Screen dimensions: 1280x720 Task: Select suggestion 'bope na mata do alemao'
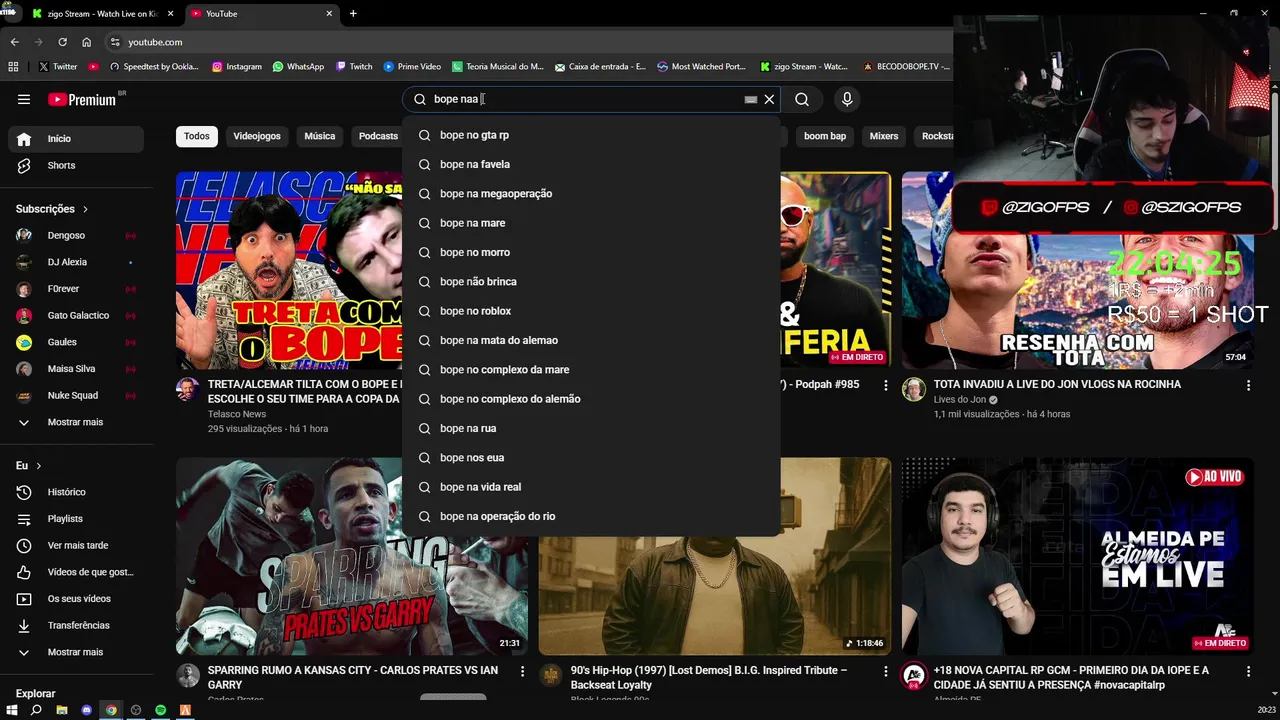point(591,340)
